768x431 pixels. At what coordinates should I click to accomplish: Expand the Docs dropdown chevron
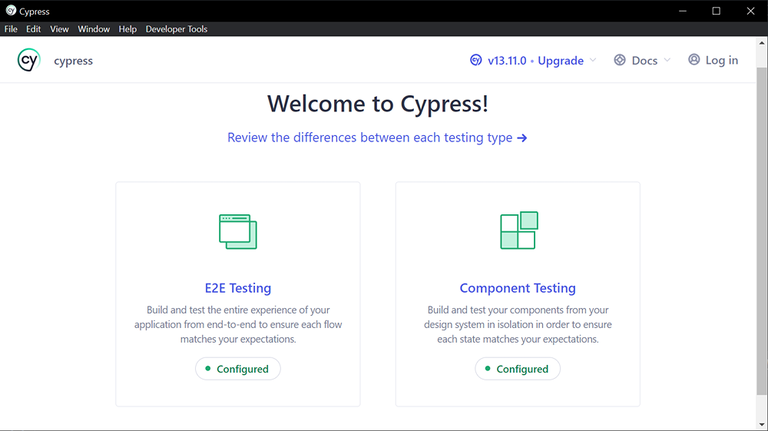coord(667,60)
